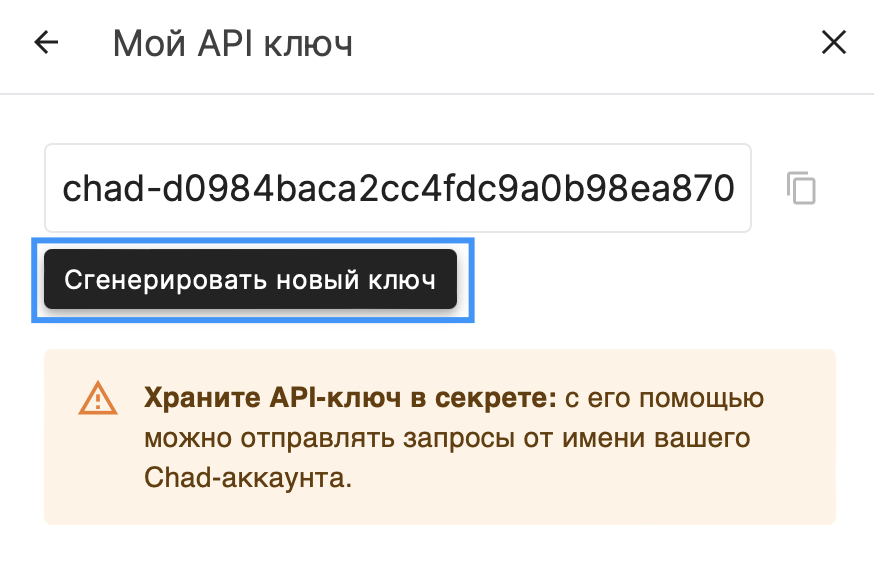Close the "Мой API ключ" panel
This screenshot has width=874, height=566.
tap(833, 43)
